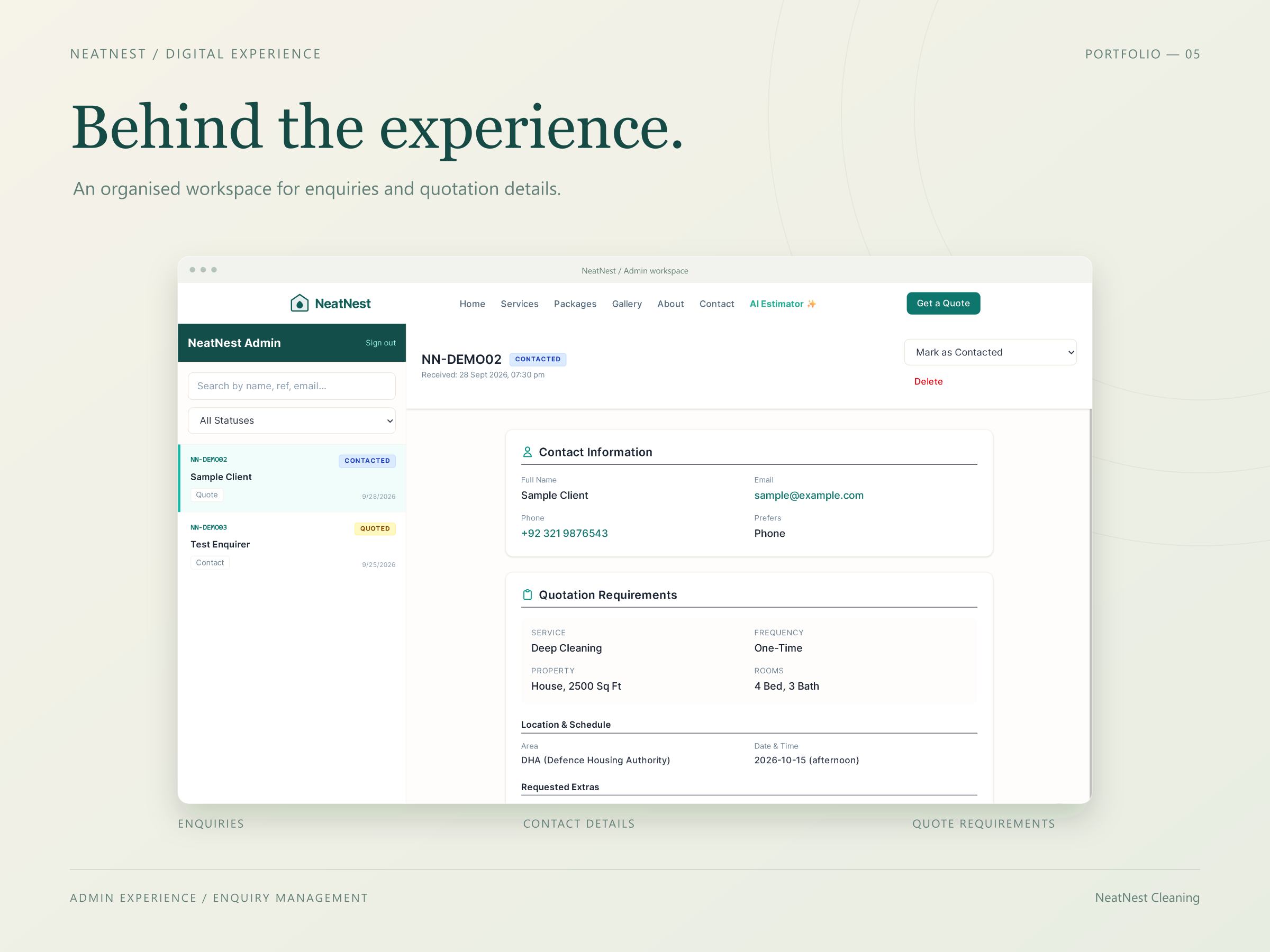Click the 2026-10-15 (afternoon) date value
The image size is (1270, 952).
coord(806,760)
